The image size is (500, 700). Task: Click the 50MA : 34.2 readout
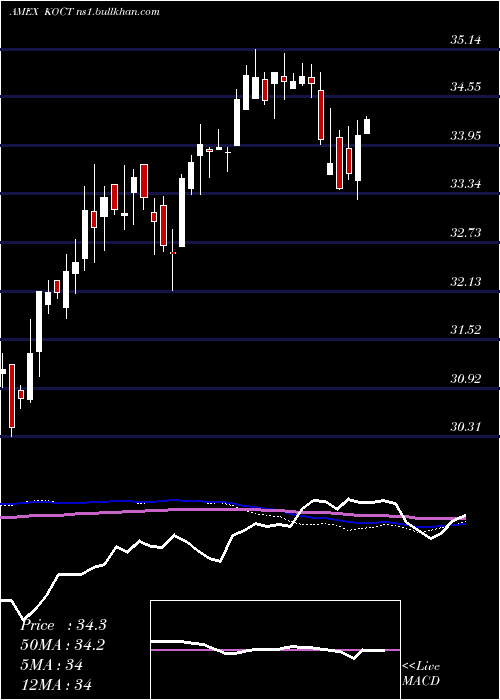coord(62,645)
